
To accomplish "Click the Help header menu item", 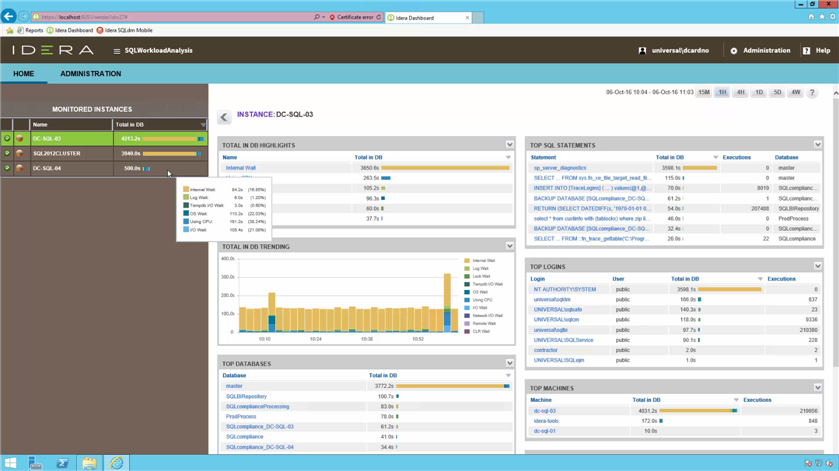I will coord(823,50).
